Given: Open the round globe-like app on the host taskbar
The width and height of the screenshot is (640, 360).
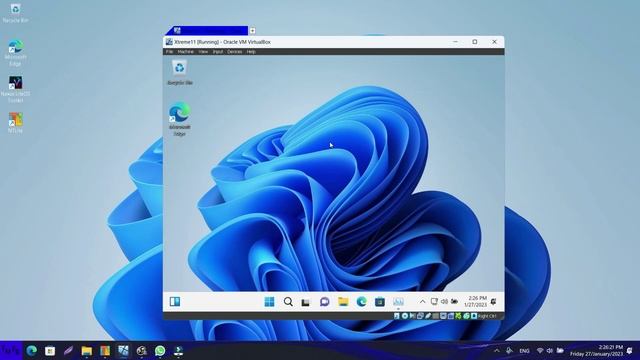Looking at the screenshot, I should click(x=142, y=351).
